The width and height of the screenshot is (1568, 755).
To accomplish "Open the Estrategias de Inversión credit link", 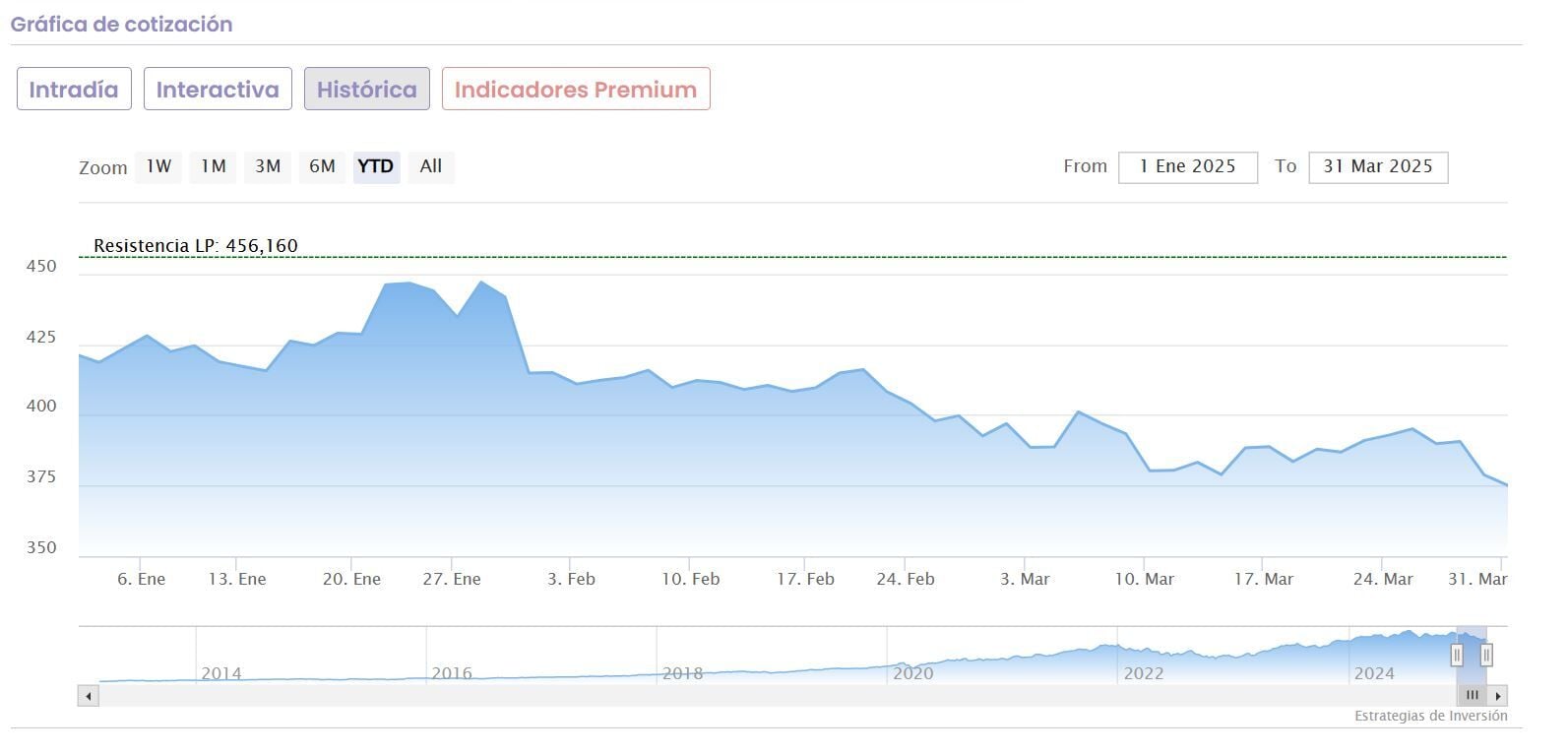I will pos(1430,716).
